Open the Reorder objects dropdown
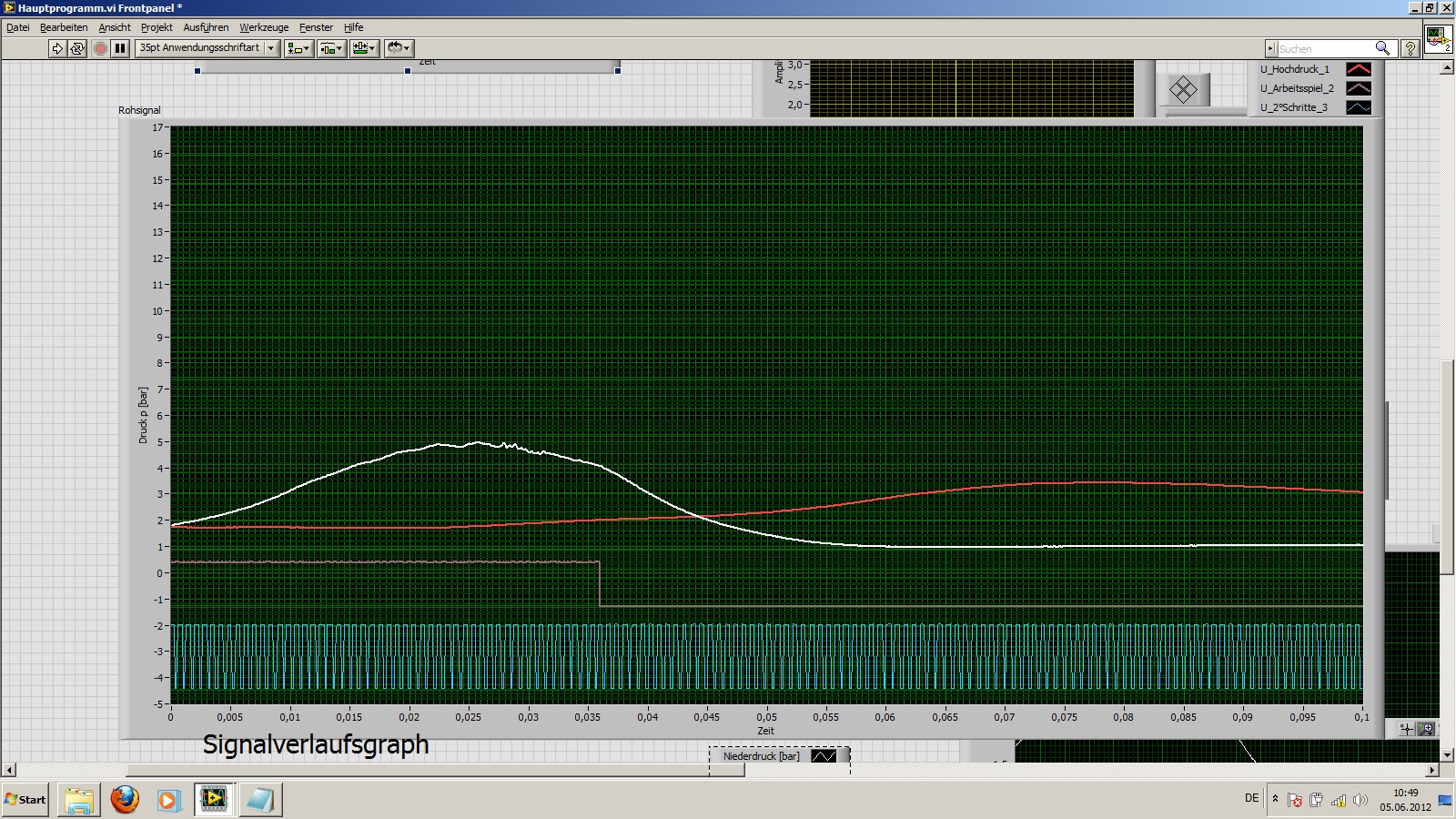Screen dimensions: 1456x819 point(399,48)
